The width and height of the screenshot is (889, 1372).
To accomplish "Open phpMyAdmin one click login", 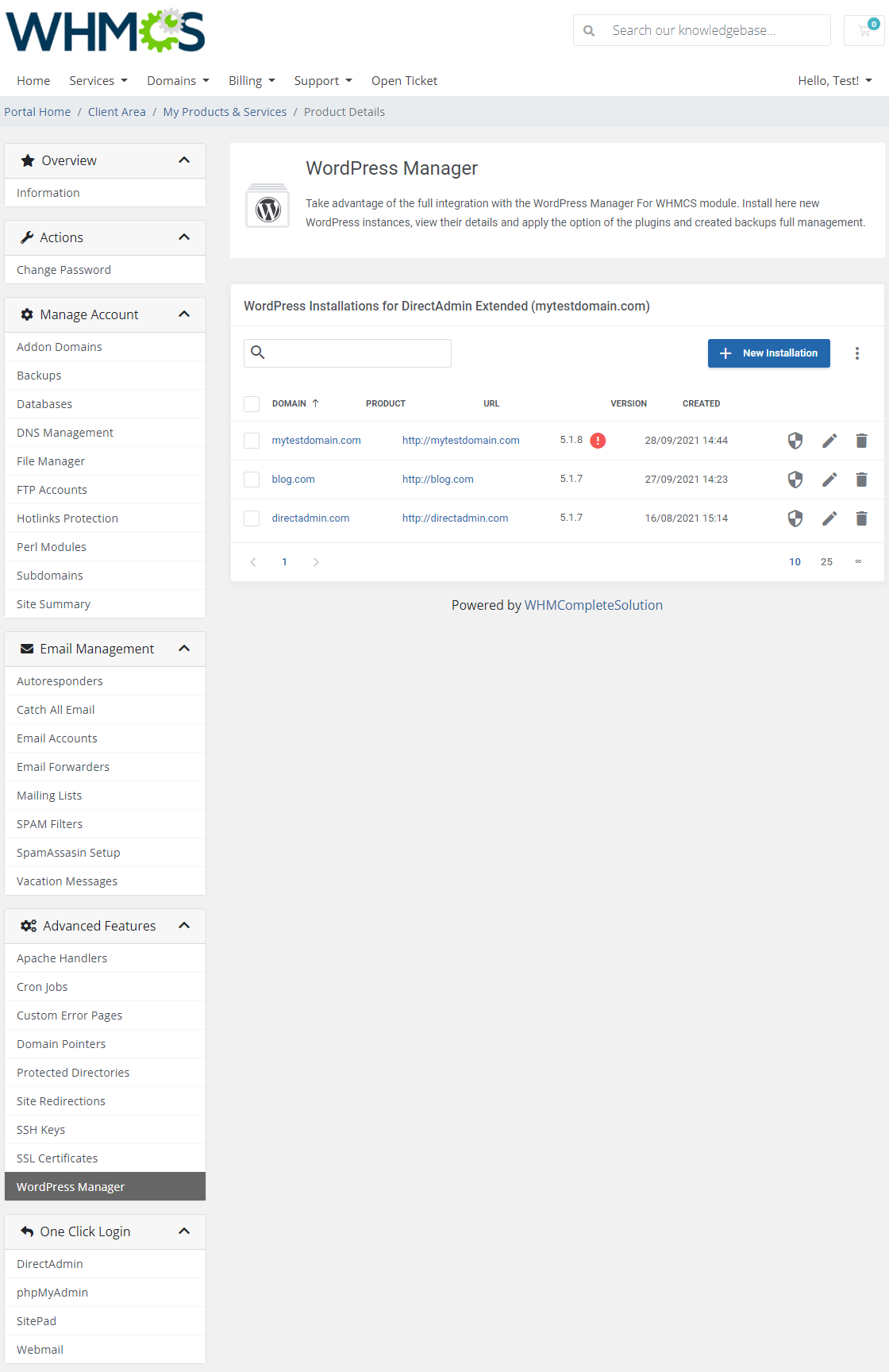I will coord(105,1293).
